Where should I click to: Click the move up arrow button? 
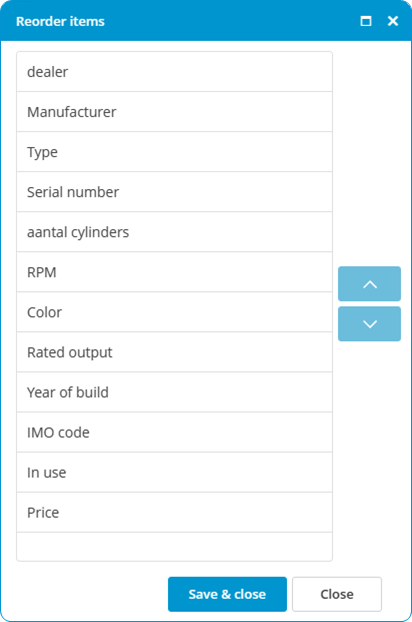[369, 284]
